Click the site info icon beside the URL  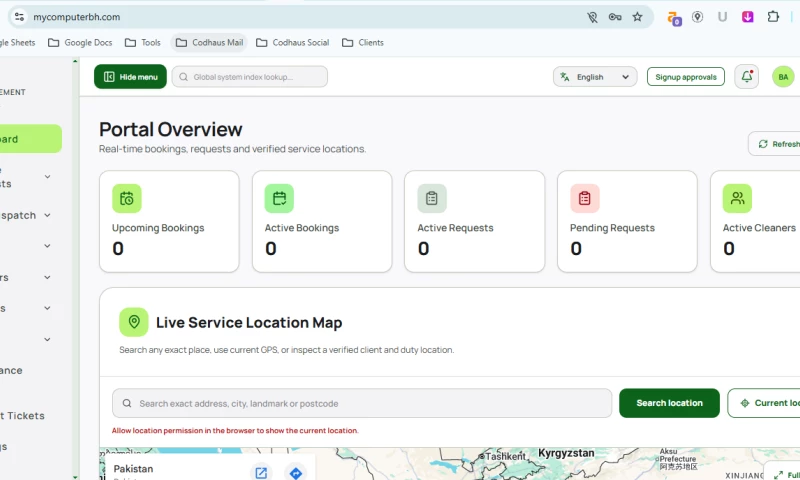click(19, 17)
